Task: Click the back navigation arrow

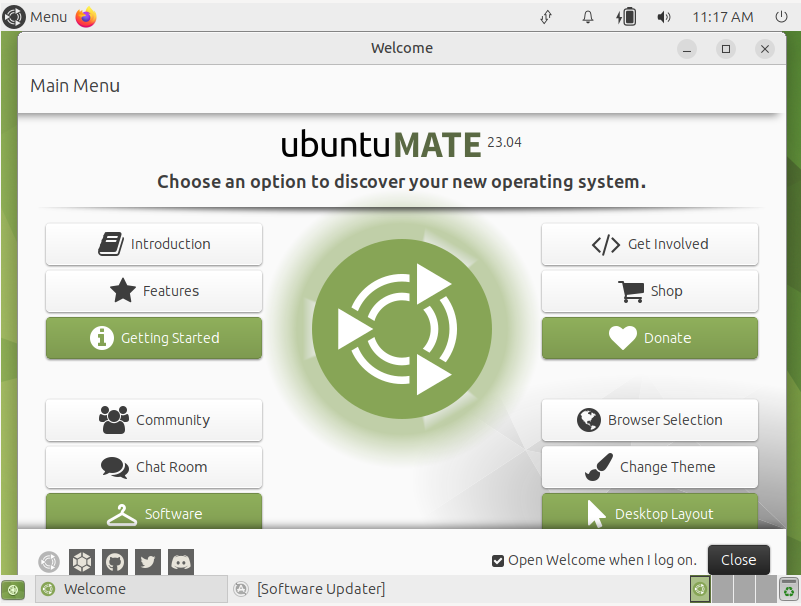Action: click(48, 561)
